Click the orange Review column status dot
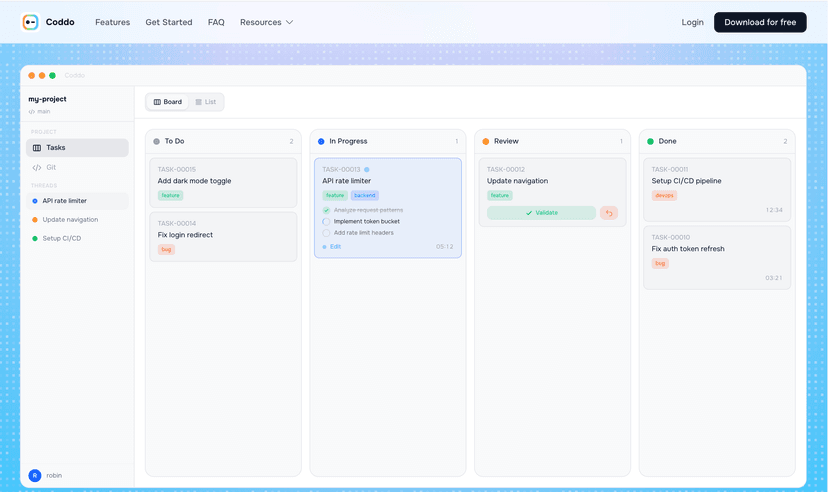Viewport: 828px width, 492px height. 486,142
